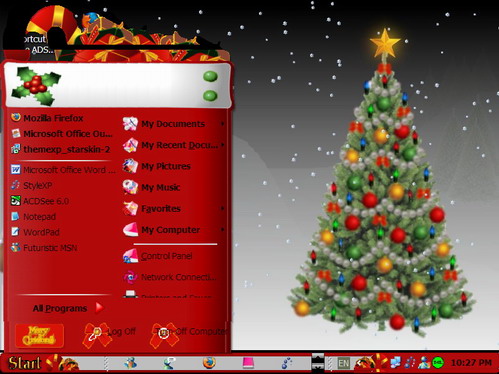
Task: Expand the Favorites submenu arrow
Action: [x=222, y=209]
